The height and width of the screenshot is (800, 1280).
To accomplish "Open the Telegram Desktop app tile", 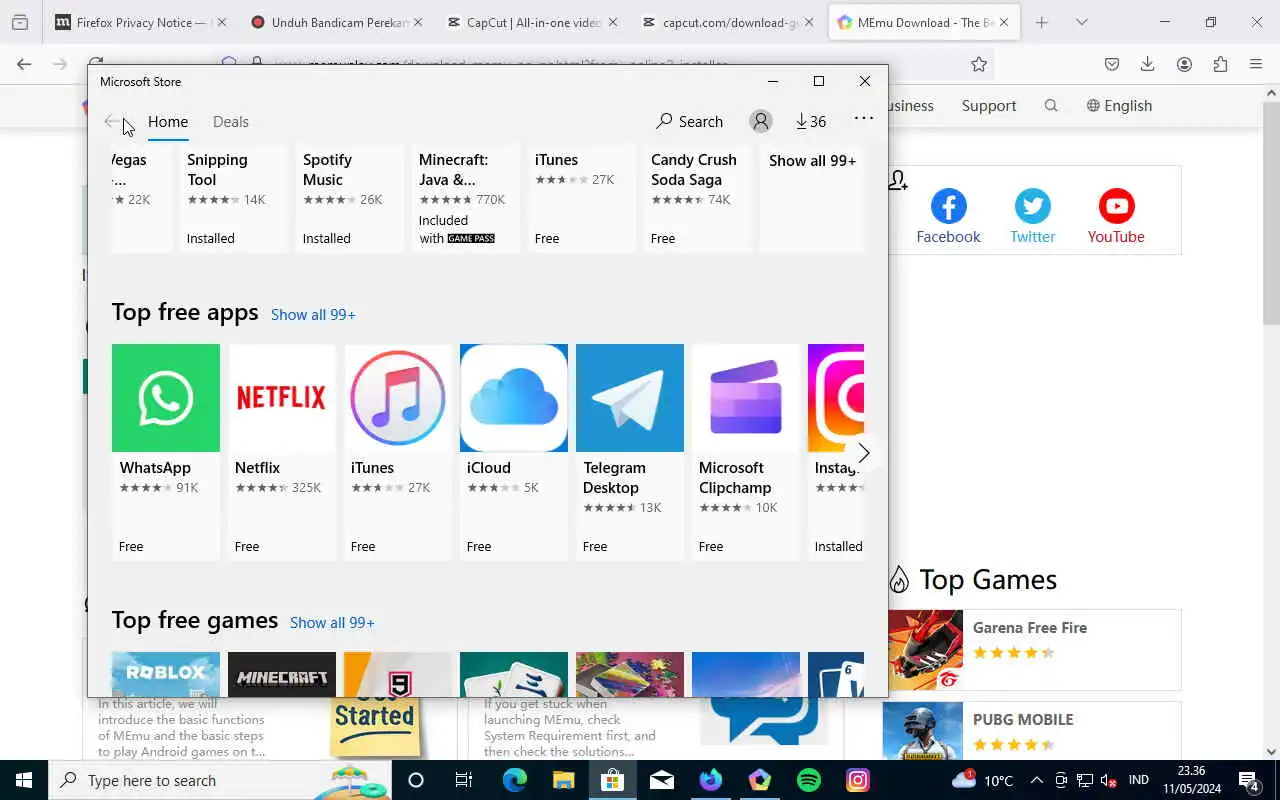I will [x=630, y=452].
